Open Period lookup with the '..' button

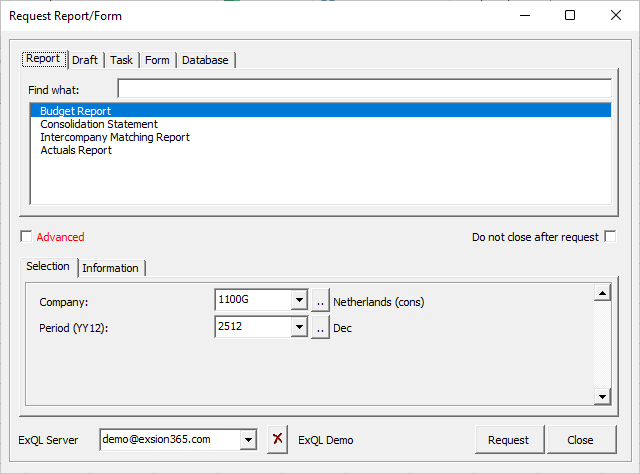point(320,327)
